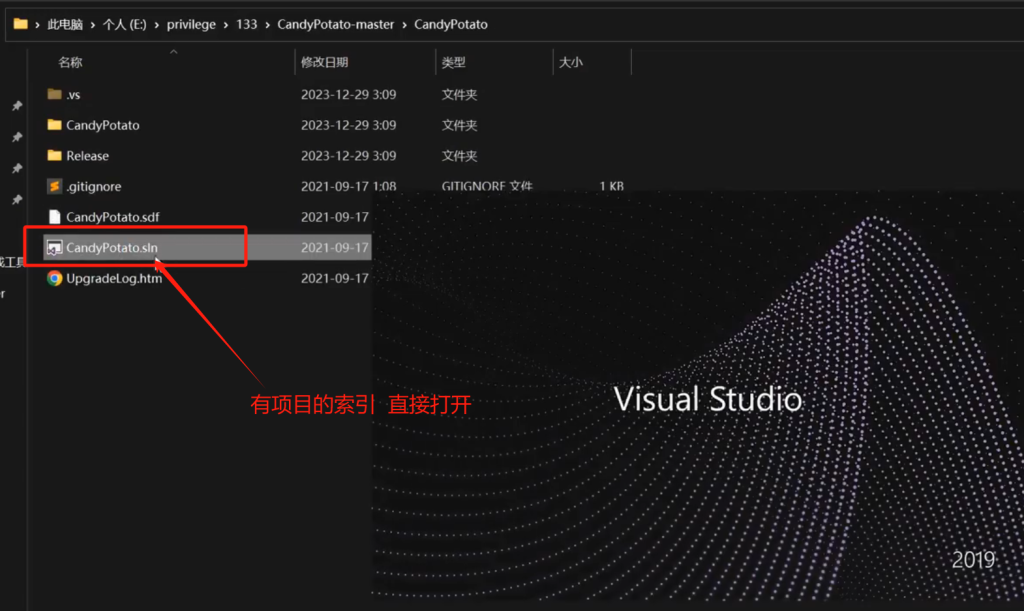
Task: Go to privilege folder breadcrumb
Action: click(191, 25)
